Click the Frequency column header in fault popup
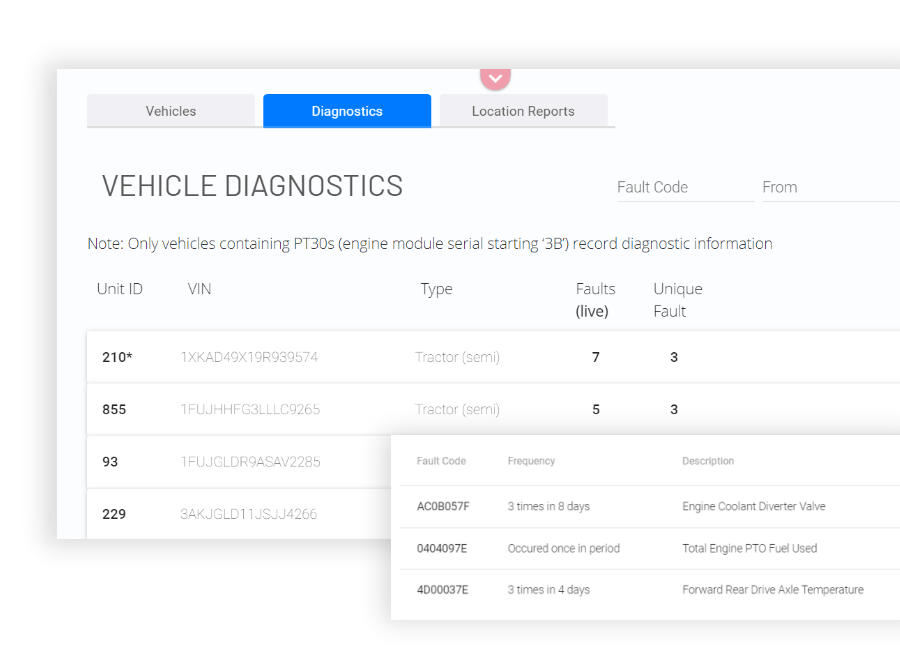This screenshot has height=650, width=900. click(531, 461)
